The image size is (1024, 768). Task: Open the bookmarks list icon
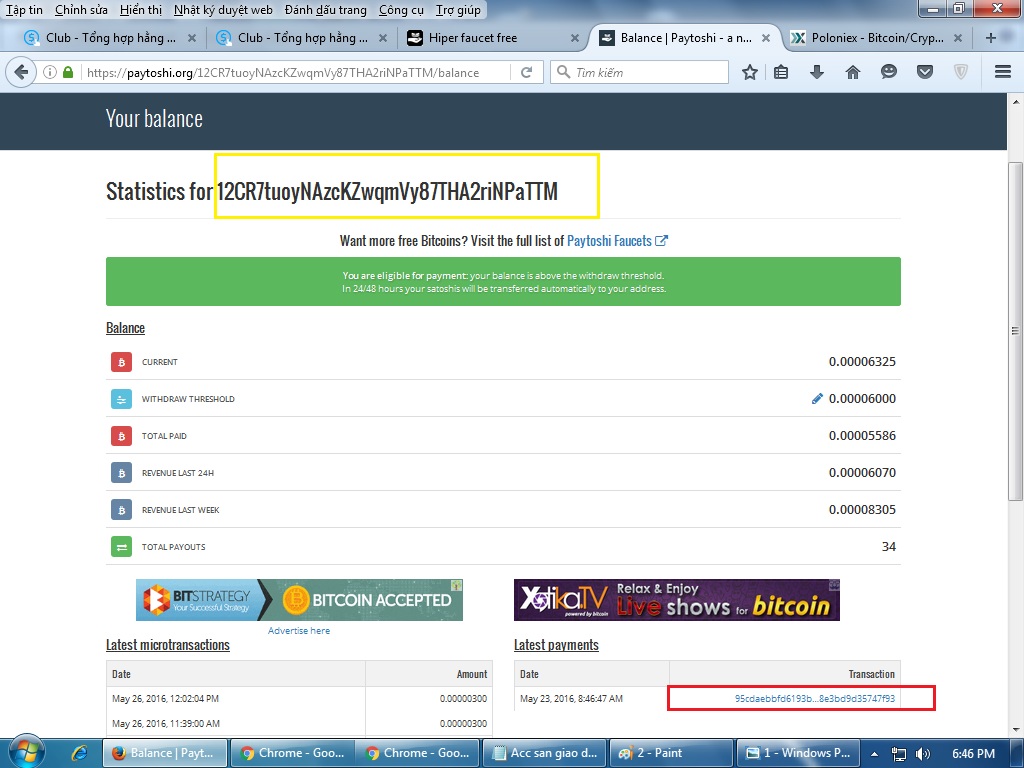[x=781, y=72]
